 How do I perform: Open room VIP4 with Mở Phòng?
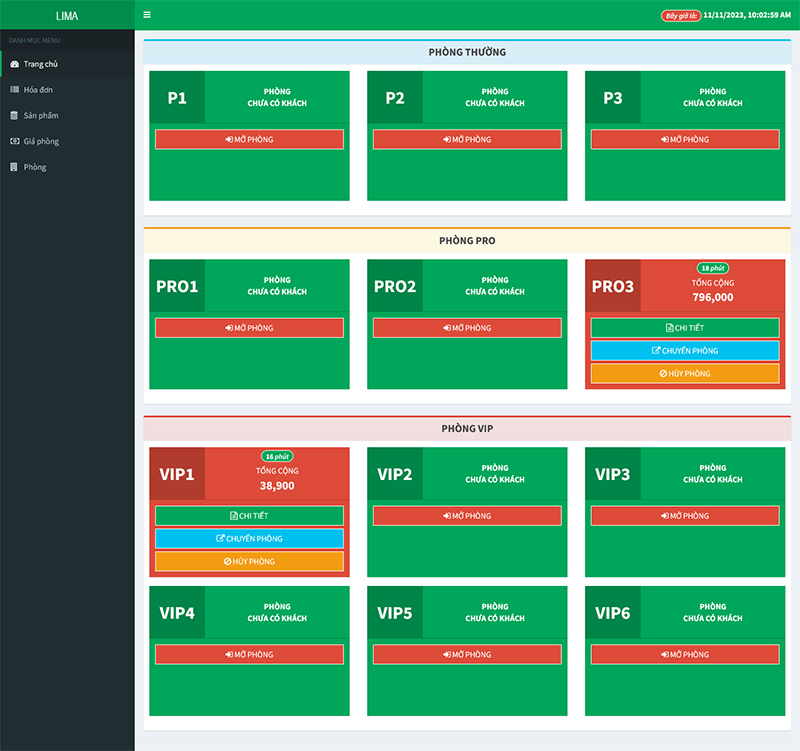pos(249,654)
